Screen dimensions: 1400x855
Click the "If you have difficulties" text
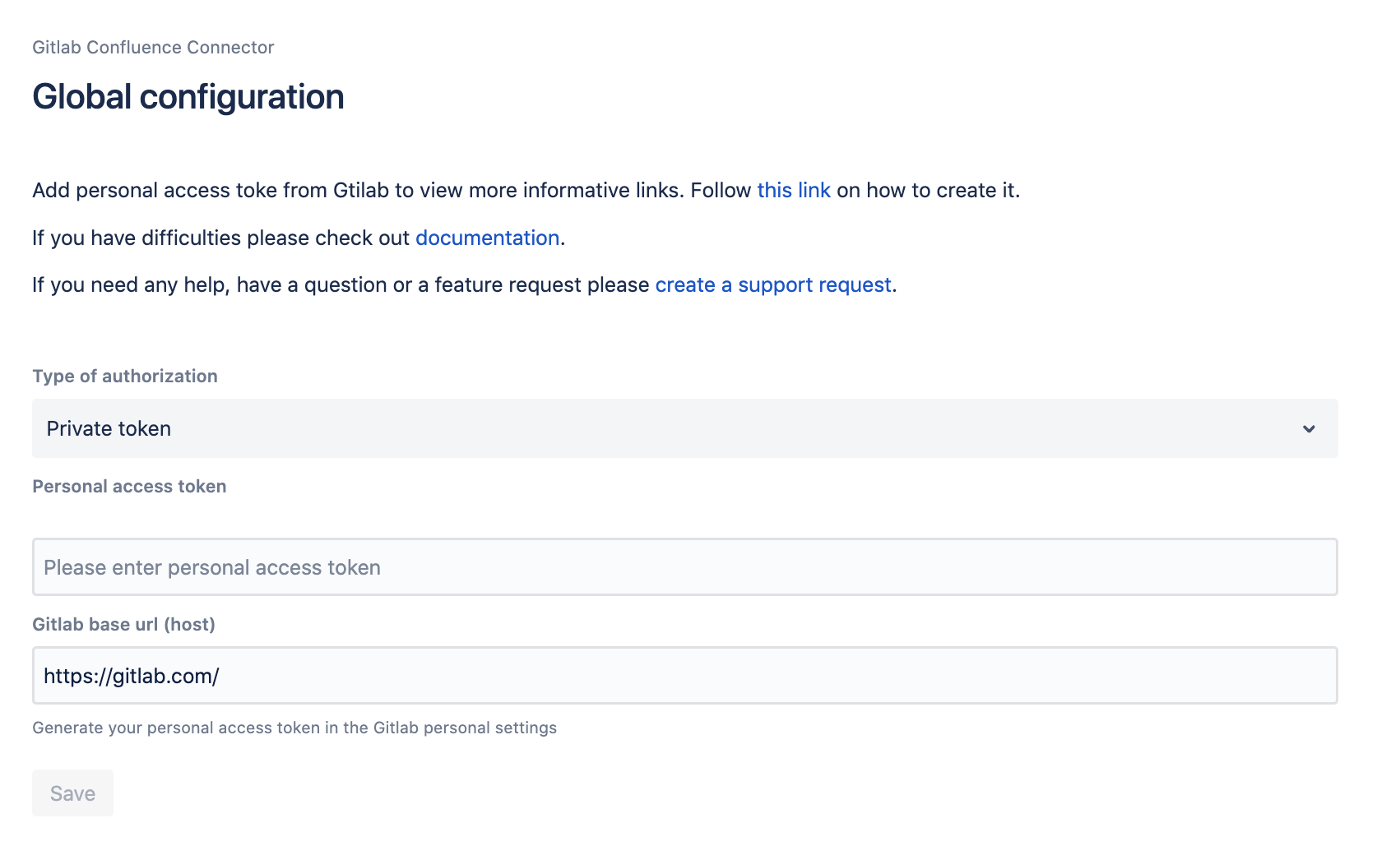click(x=220, y=238)
